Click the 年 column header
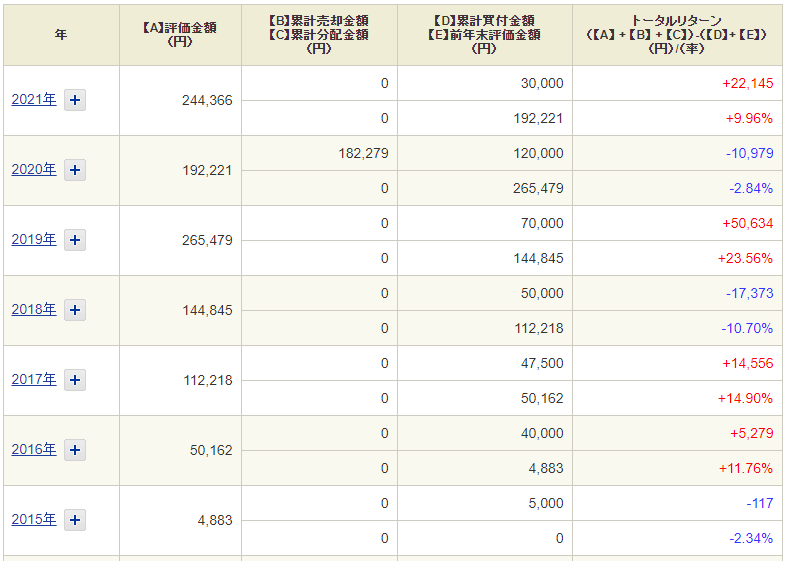788x561 pixels. click(x=61, y=35)
